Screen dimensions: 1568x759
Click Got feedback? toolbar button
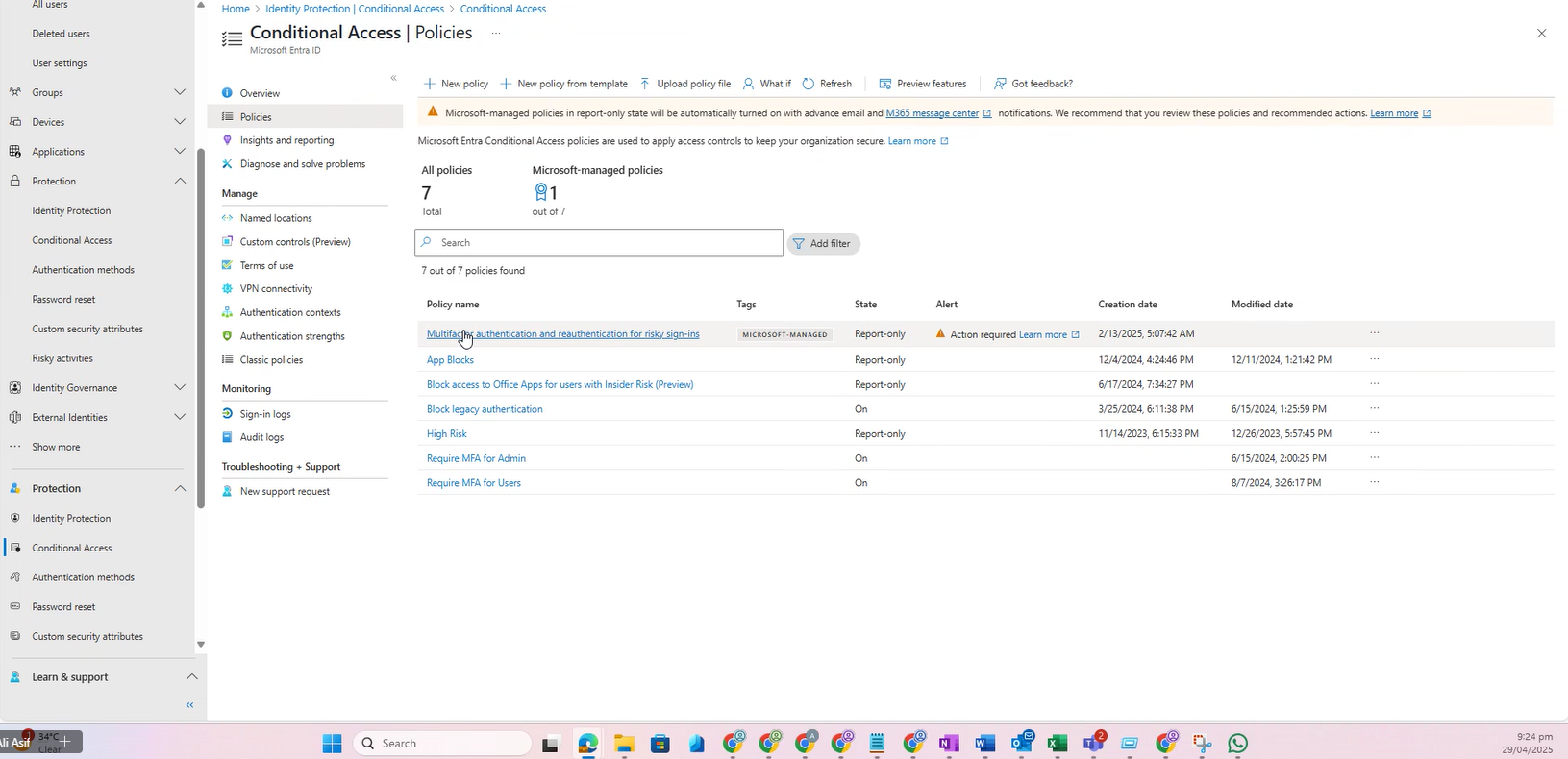click(x=1033, y=84)
